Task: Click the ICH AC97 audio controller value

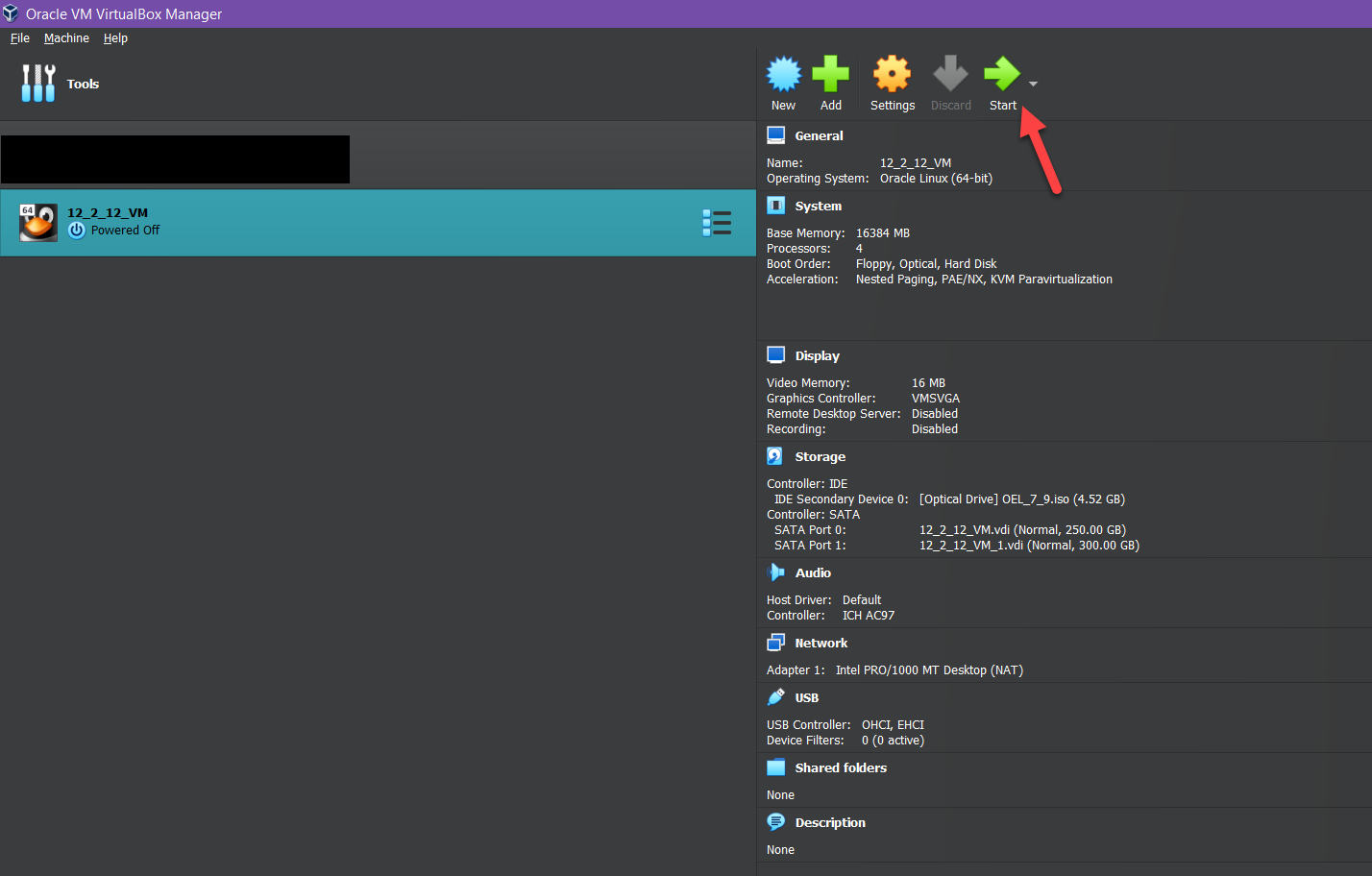Action: [869, 616]
